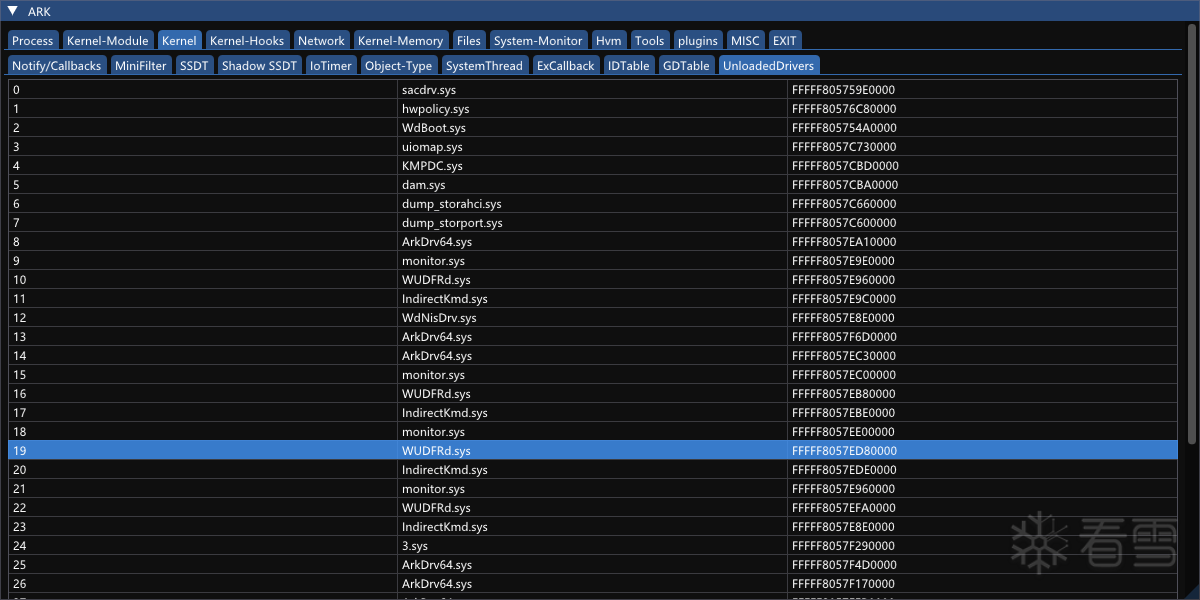Screen dimensions: 1200x600
Task: Switch to the Kernel-Module tab
Action: (107, 40)
